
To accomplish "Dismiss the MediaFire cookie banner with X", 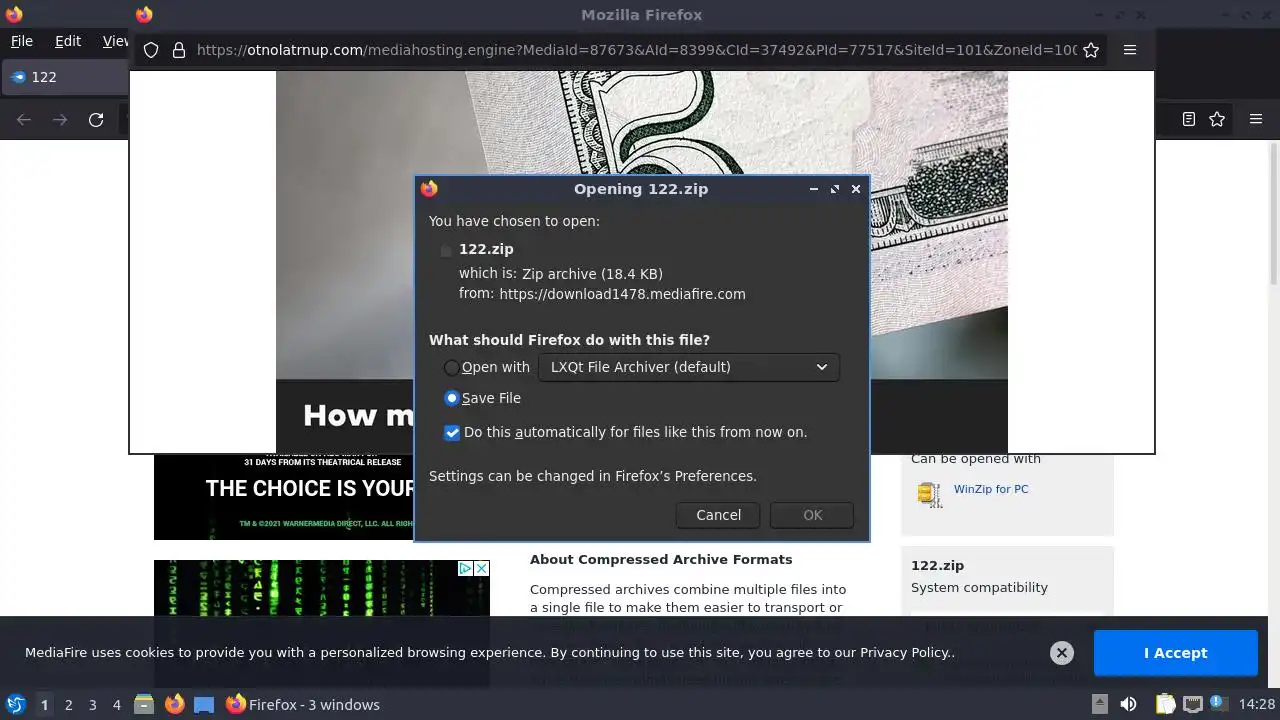I will (x=1062, y=653).
